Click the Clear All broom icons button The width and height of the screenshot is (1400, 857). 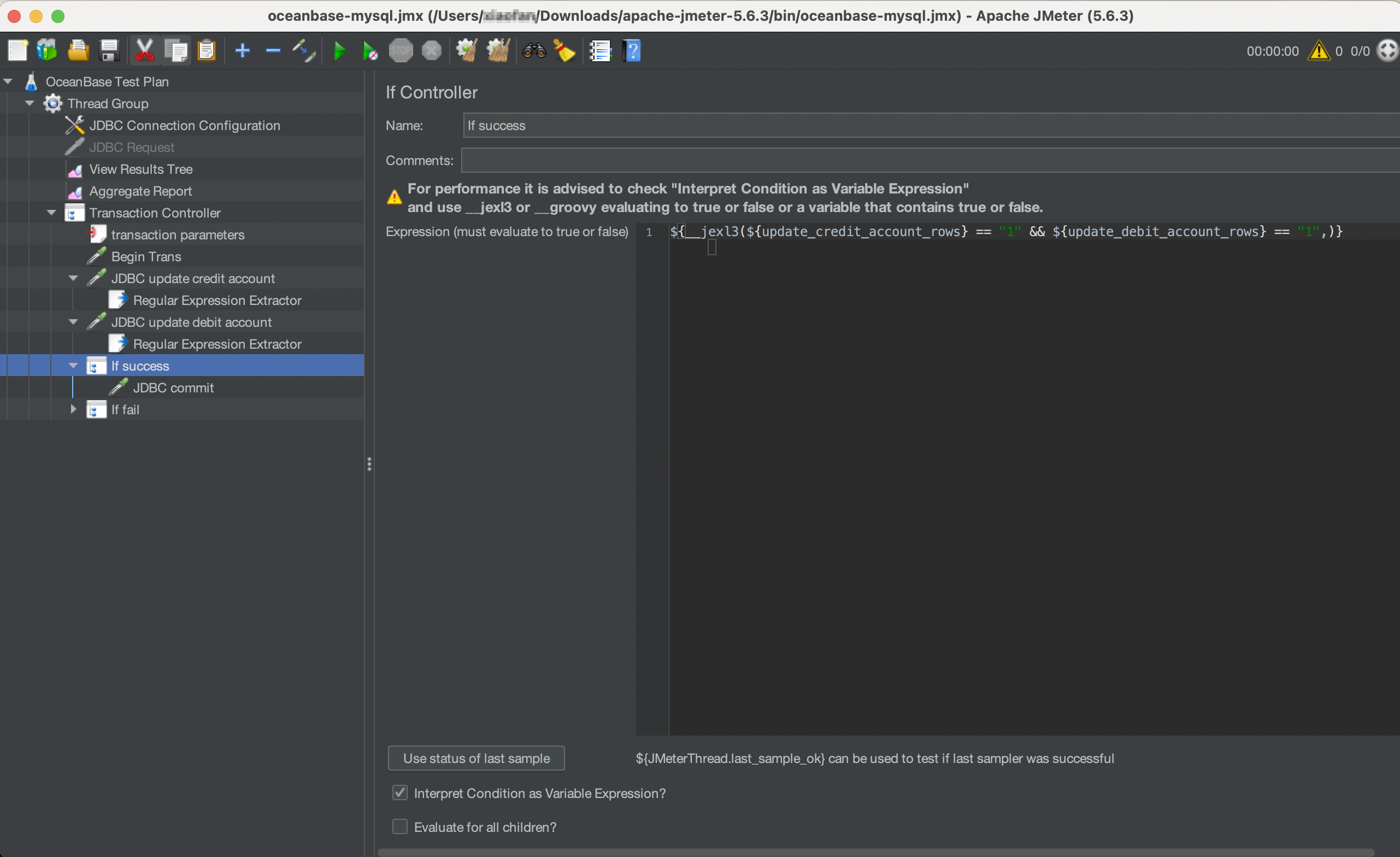click(x=498, y=51)
